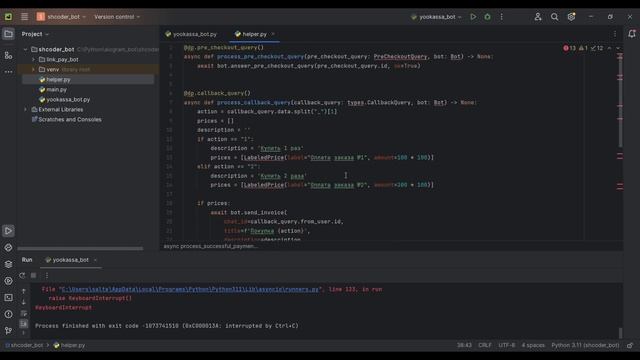Expand the link_pay_bot folder
640x360 pixels.
[x=33, y=60]
